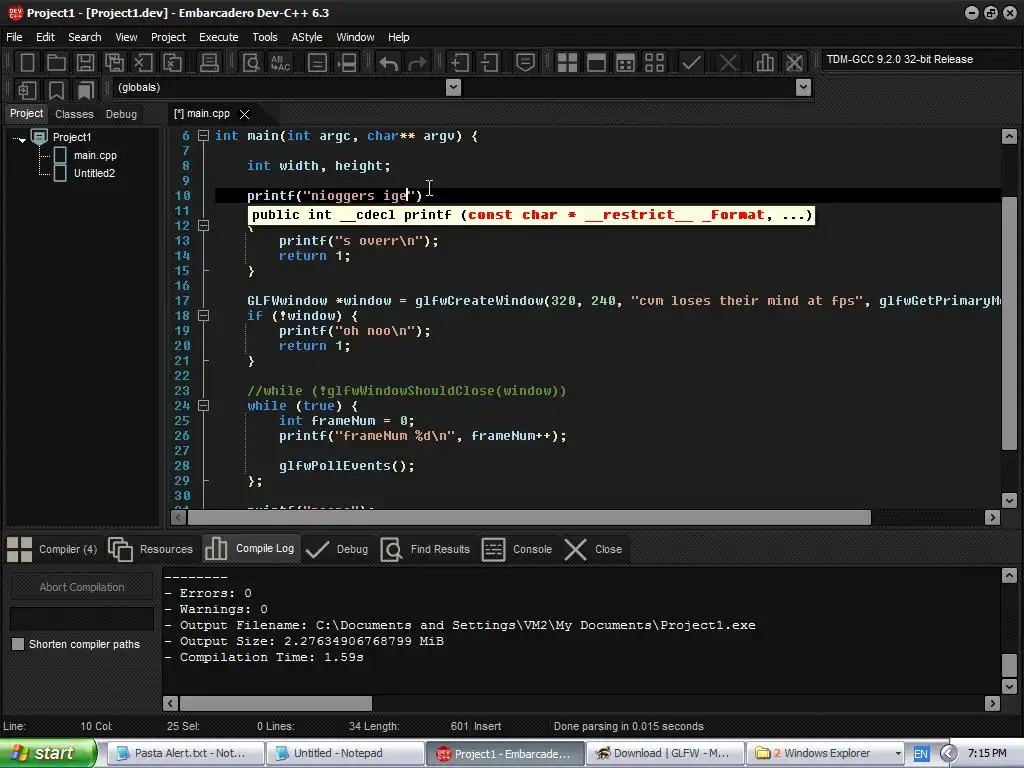
Task: Open the Execute menu
Action: pyautogui.click(x=219, y=37)
